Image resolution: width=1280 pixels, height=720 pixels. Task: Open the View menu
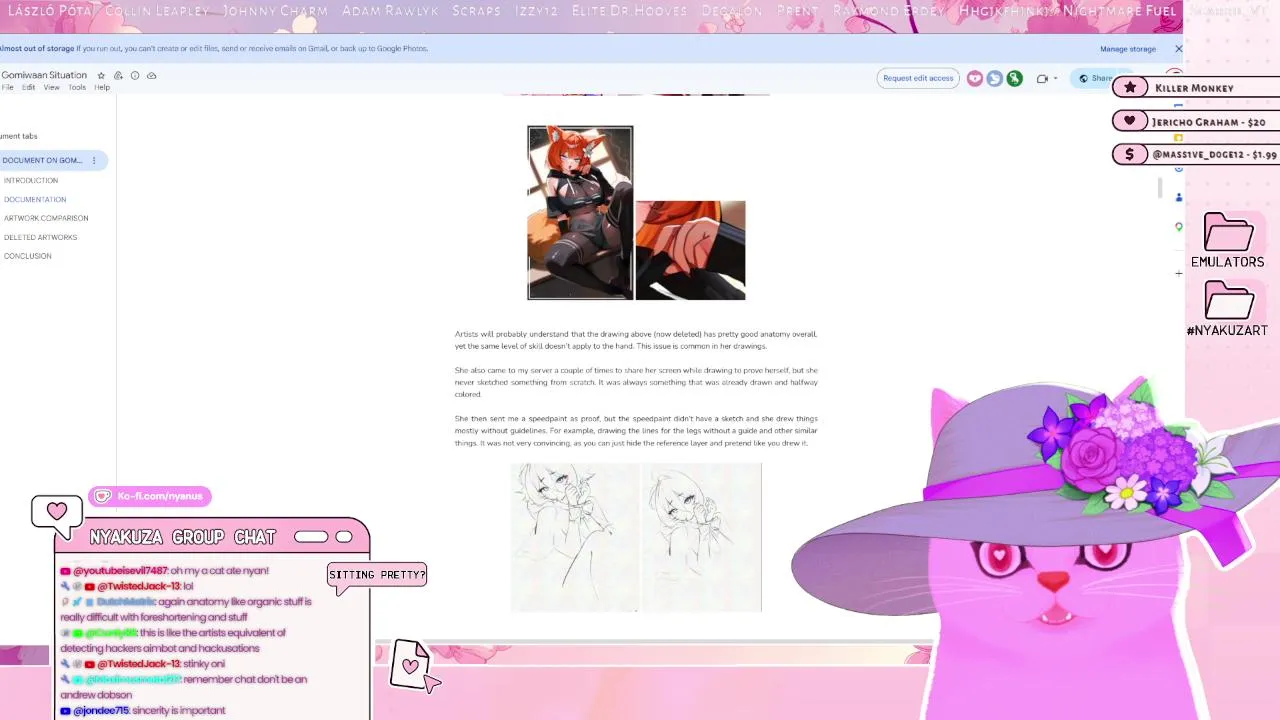(x=51, y=87)
